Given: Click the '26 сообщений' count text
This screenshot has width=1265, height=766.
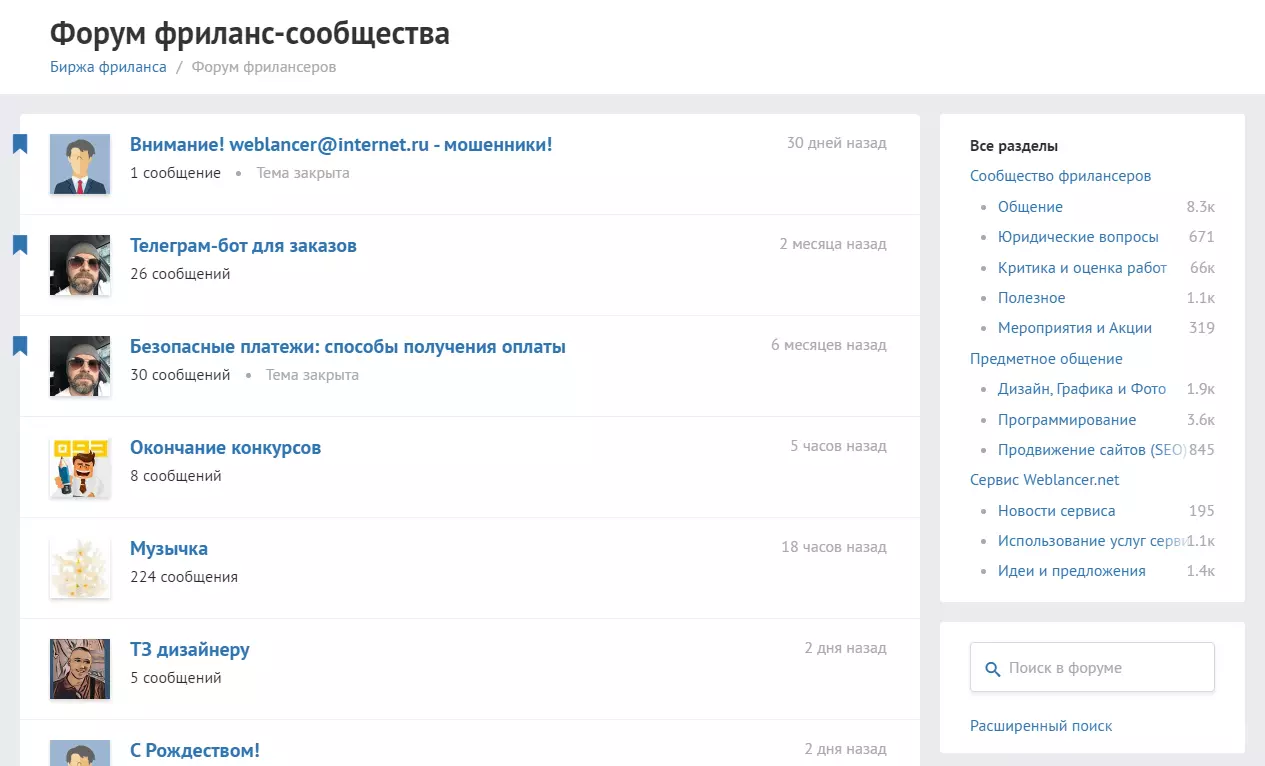Looking at the screenshot, I should tap(180, 274).
